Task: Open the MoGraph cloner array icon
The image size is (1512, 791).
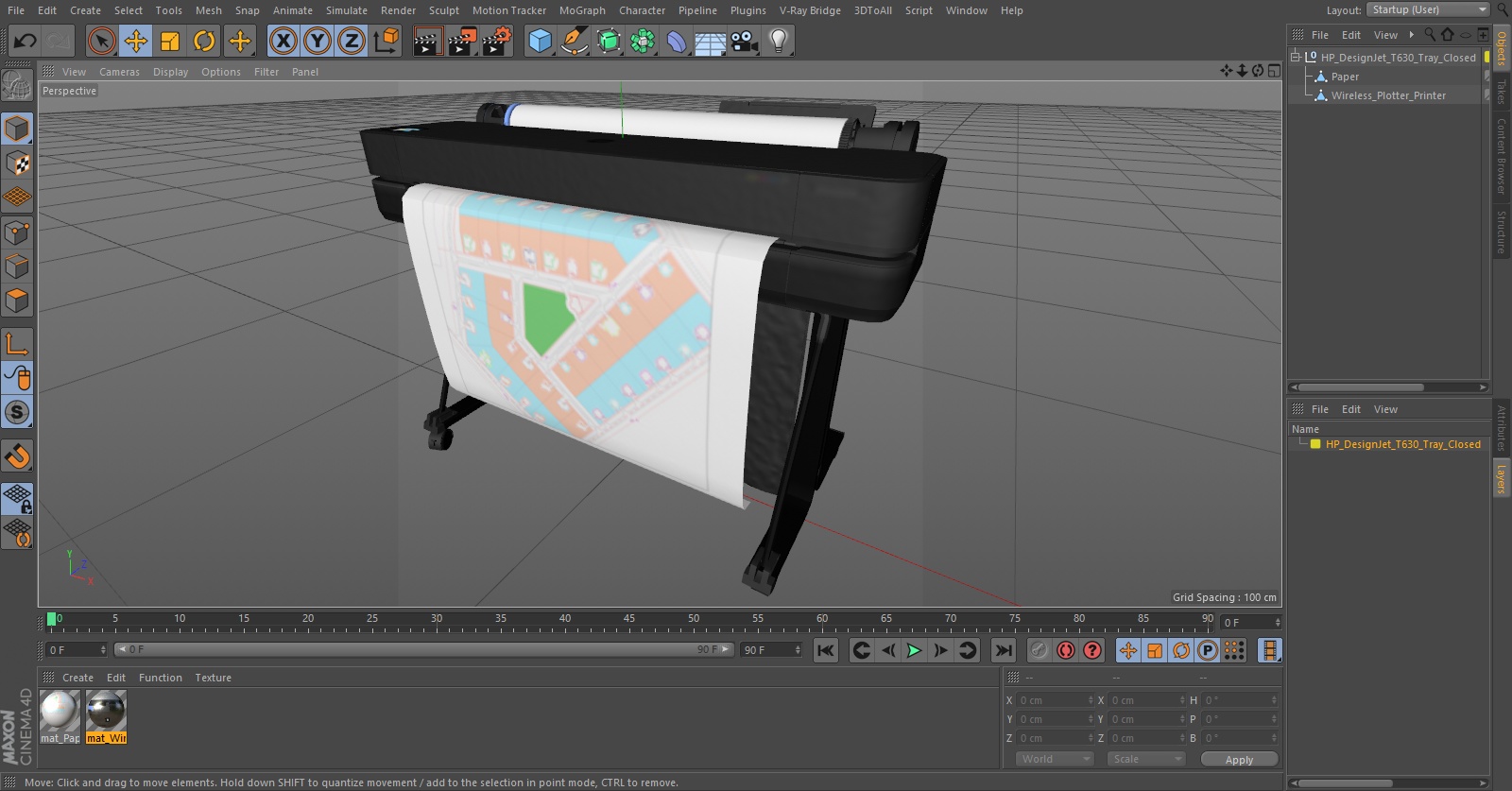Action: [x=643, y=41]
